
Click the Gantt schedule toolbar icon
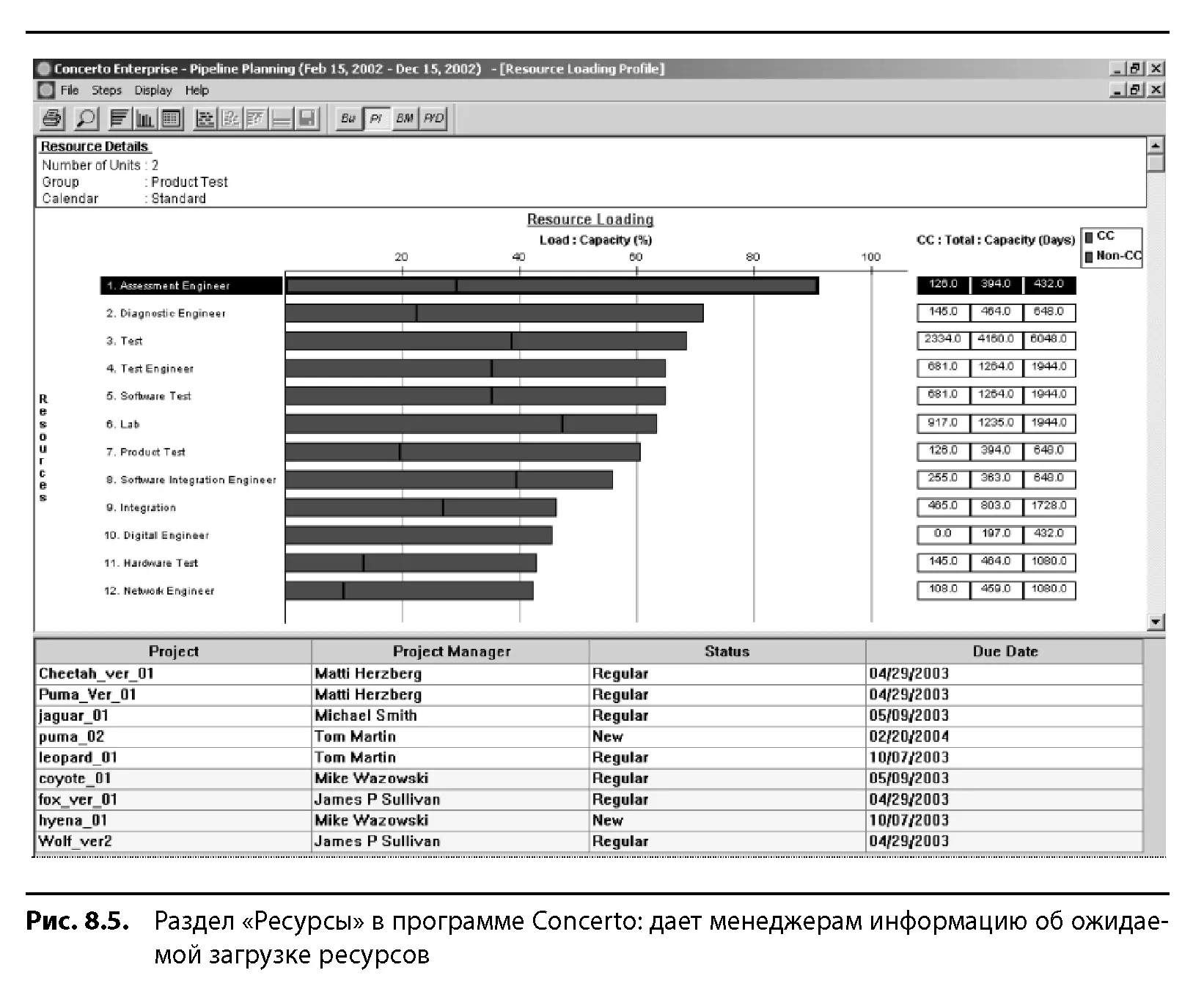coord(205,118)
